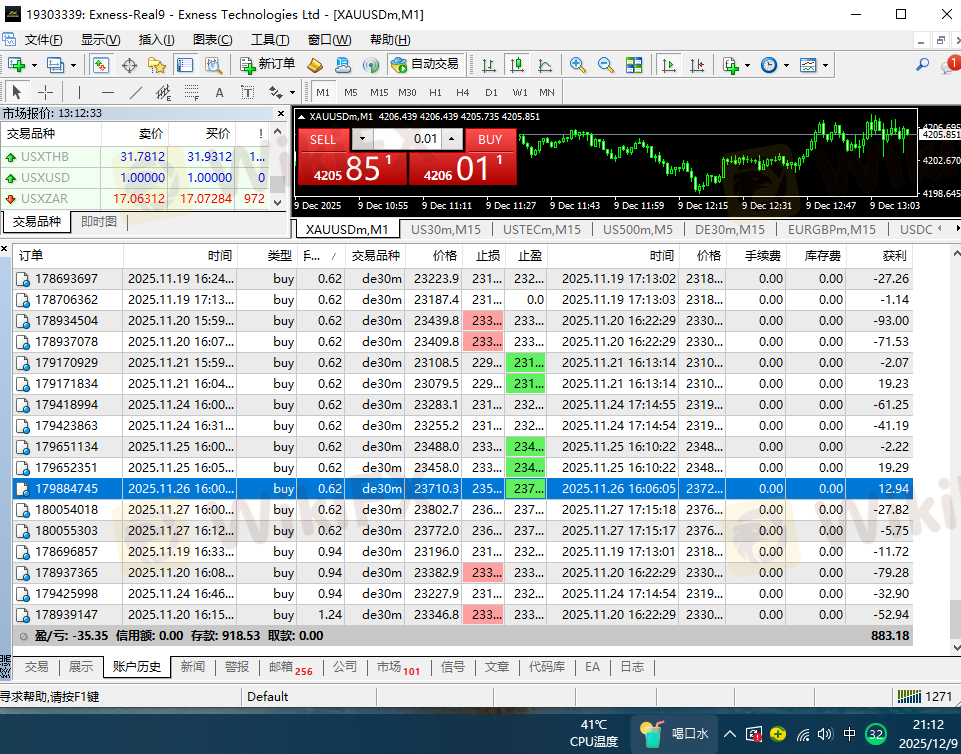961x754 pixels.
Task: Expand the indicators list dropdown arrow
Action: pyautogui.click(x=748, y=65)
